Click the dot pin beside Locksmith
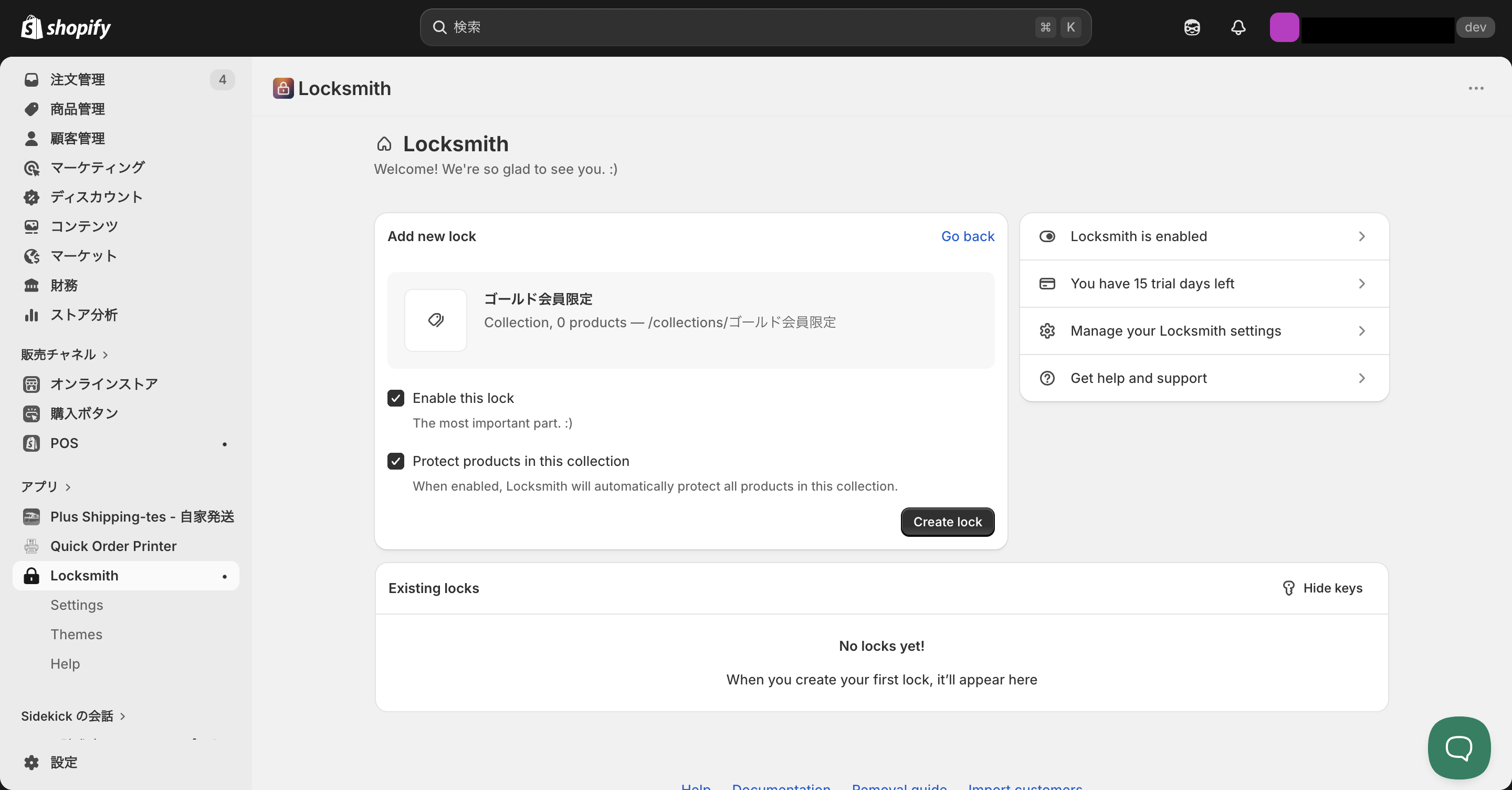The width and height of the screenshot is (1512, 790). (x=224, y=576)
